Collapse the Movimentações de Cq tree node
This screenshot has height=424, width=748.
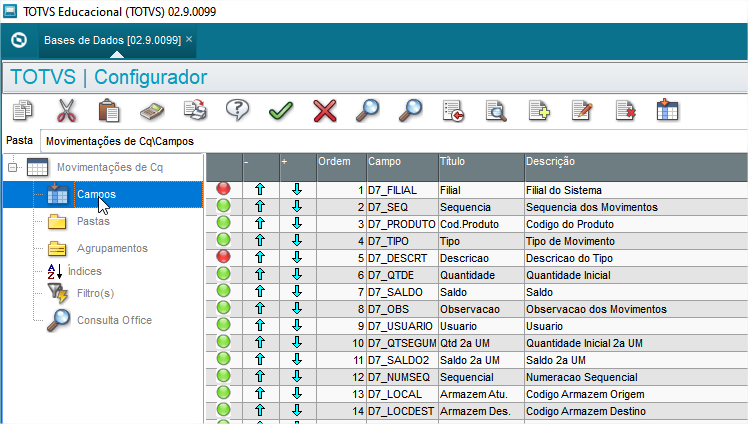[x=12, y=167]
